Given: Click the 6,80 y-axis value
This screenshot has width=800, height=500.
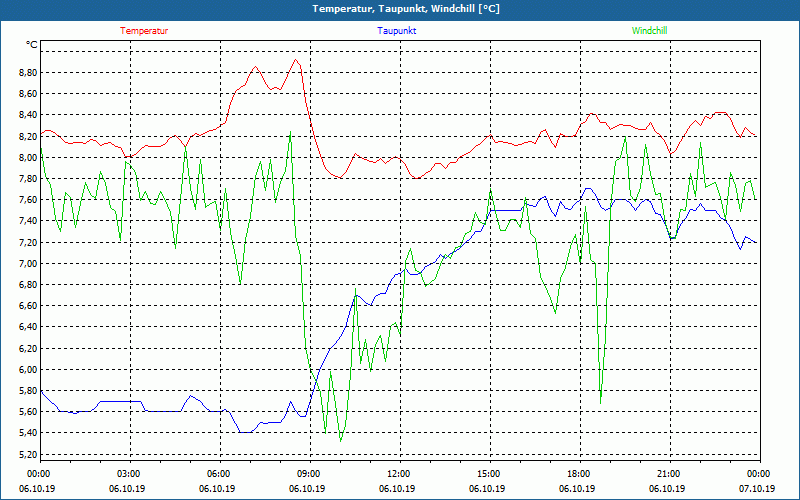Looking at the screenshot, I should point(28,285).
